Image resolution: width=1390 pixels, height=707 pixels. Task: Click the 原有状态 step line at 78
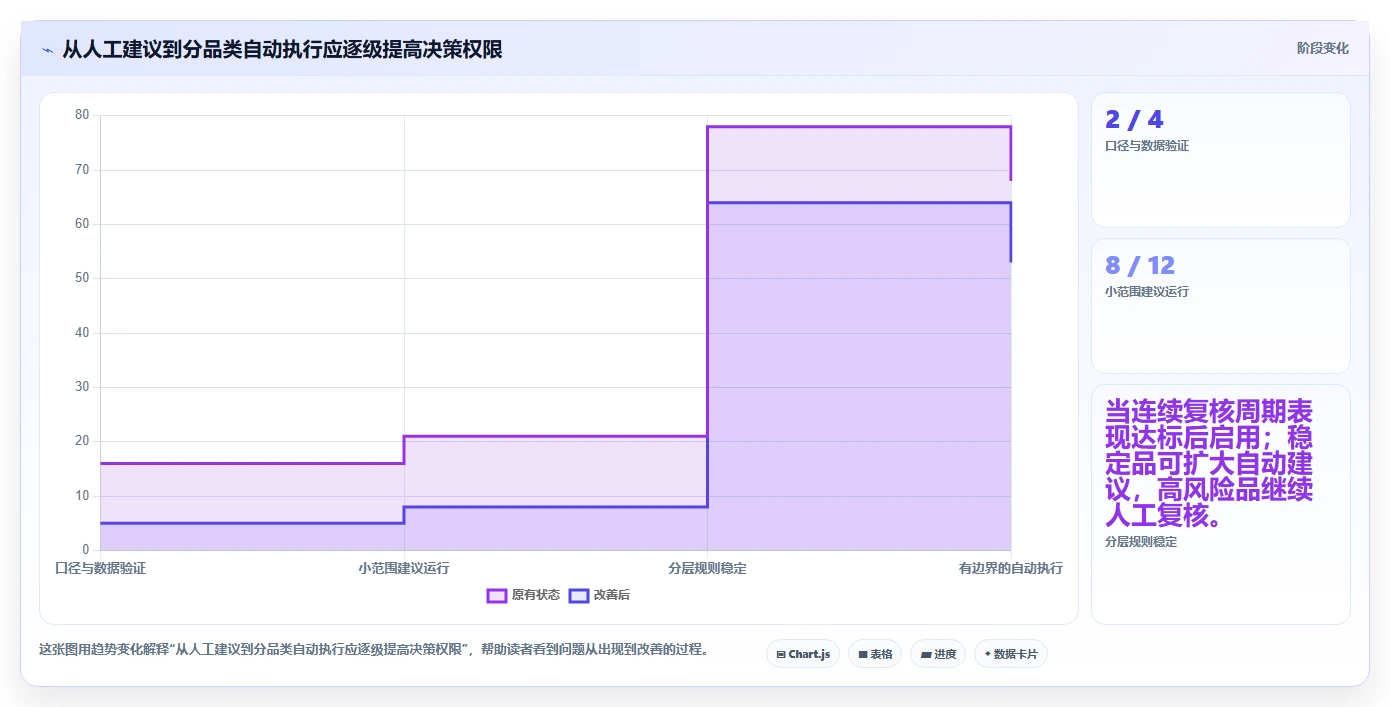pos(859,127)
